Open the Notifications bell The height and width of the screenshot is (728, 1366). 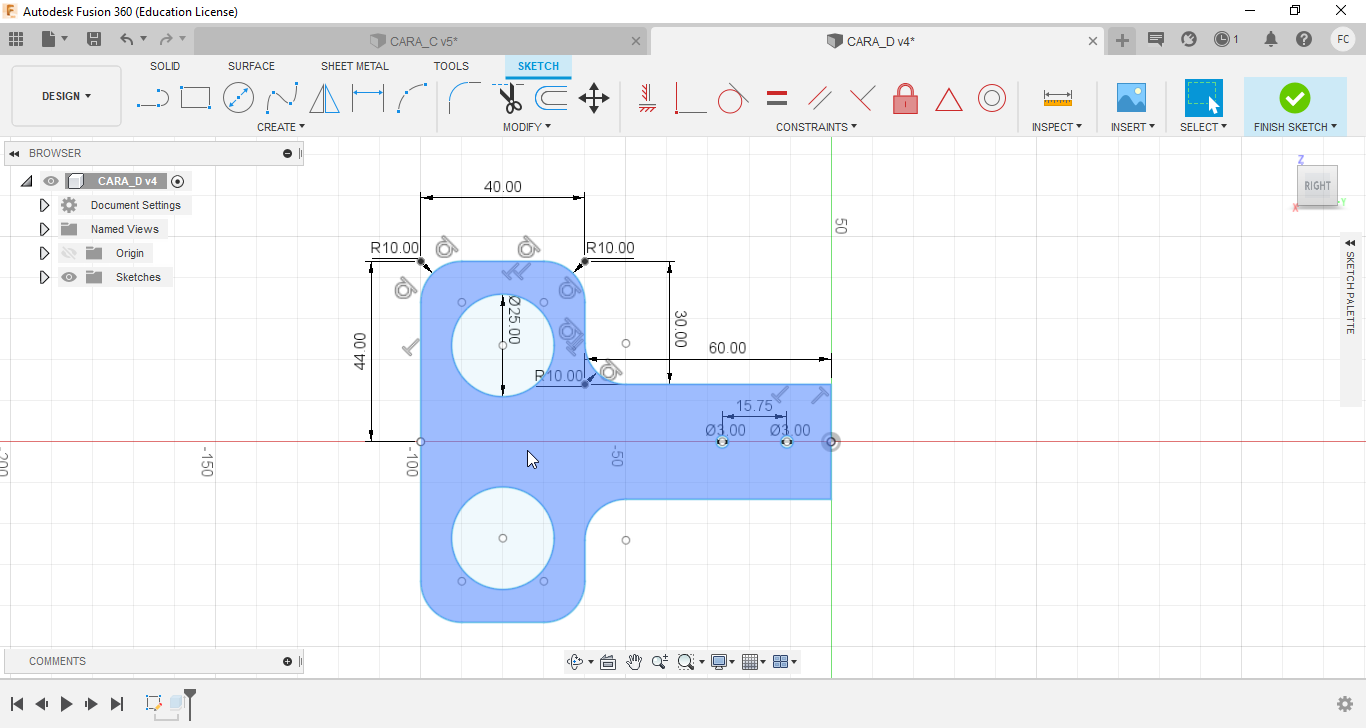tap(1271, 39)
